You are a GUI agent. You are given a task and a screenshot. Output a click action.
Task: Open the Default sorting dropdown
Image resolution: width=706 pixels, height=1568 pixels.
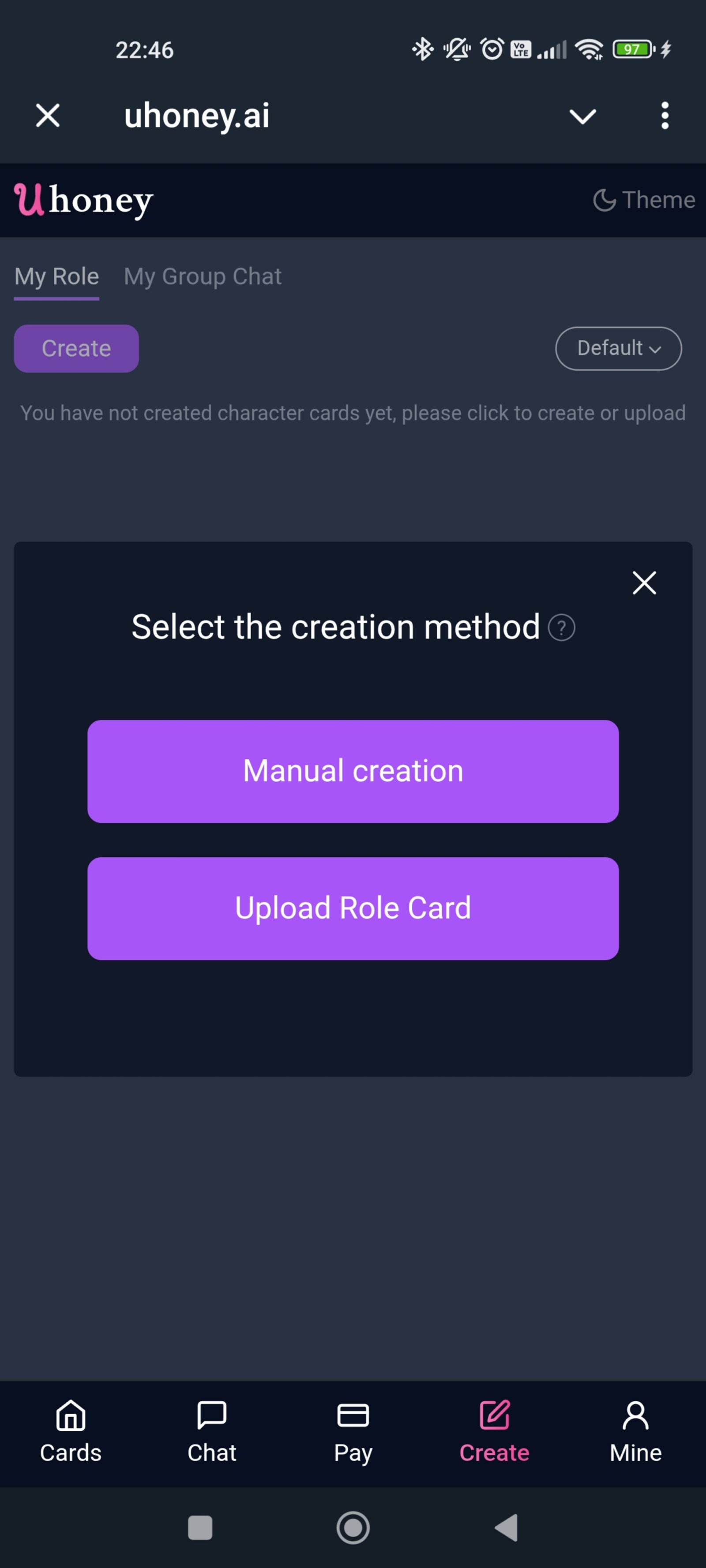tap(618, 348)
